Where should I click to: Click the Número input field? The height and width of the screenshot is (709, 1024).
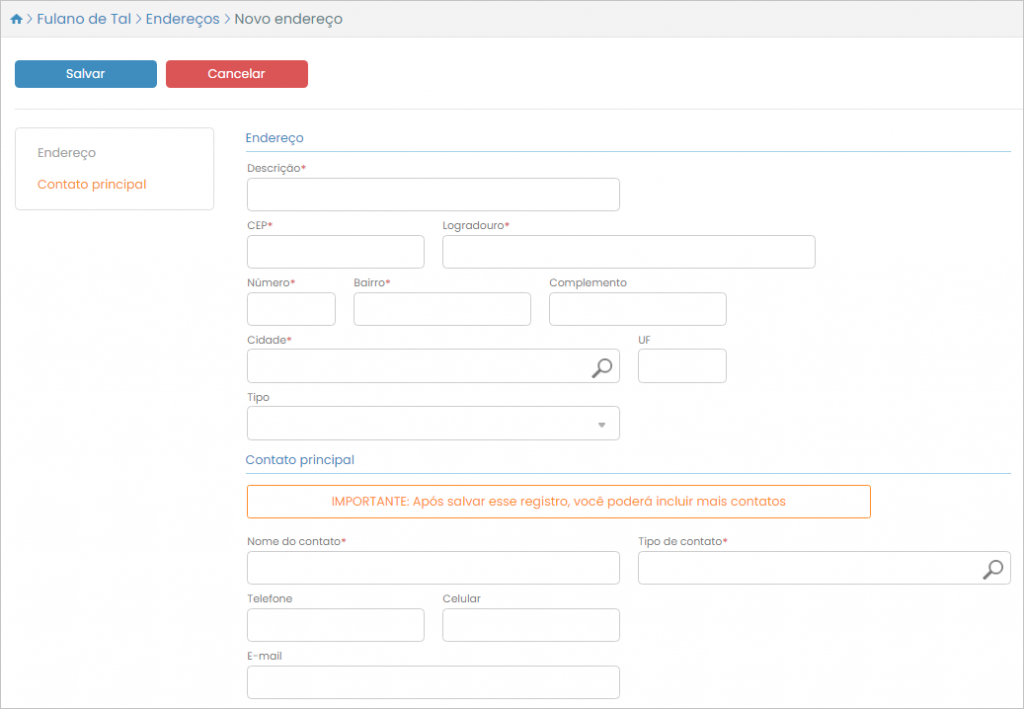291,310
